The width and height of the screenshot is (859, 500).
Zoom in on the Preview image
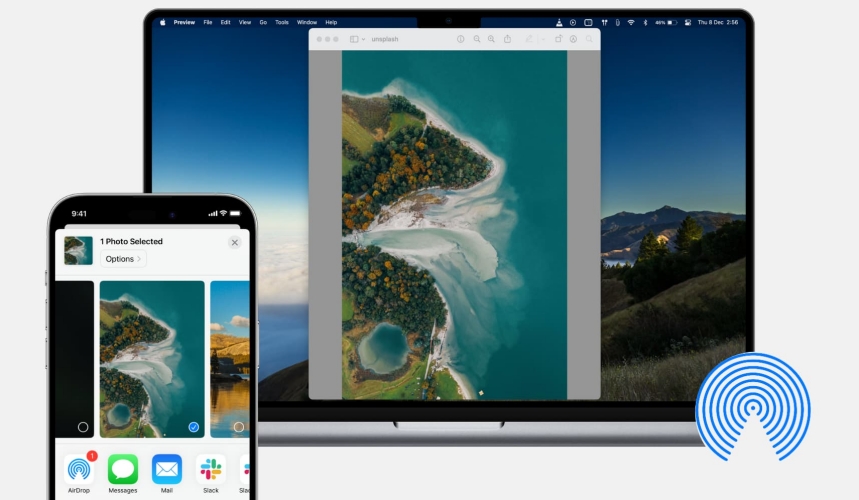pos(491,39)
